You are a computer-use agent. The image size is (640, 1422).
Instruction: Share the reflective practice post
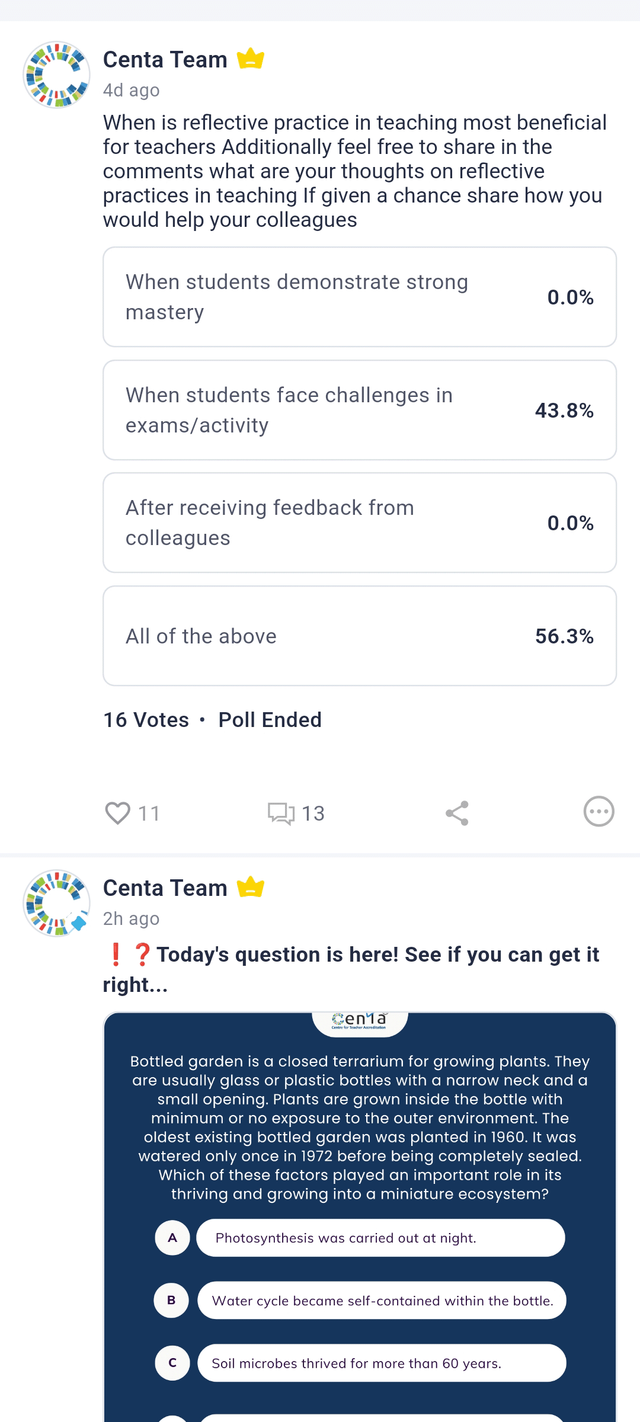click(457, 812)
